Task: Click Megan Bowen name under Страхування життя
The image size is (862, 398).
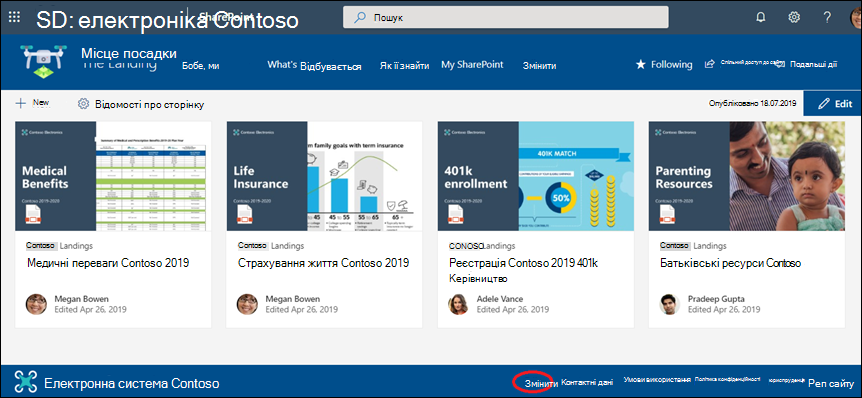Action: [292, 299]
